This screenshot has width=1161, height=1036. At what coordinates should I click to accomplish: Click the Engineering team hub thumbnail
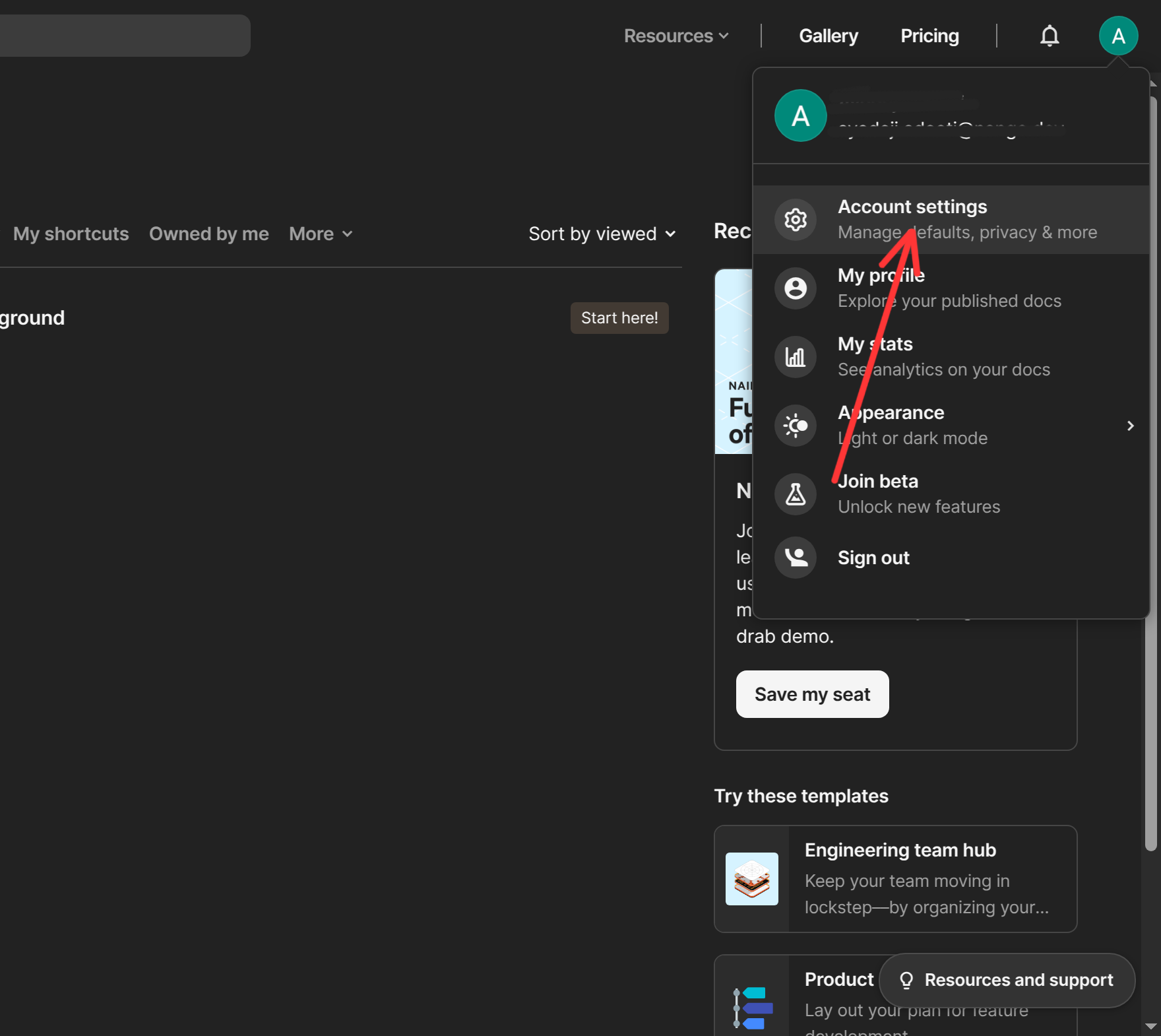pyautogui.click(x=752, y=879)
